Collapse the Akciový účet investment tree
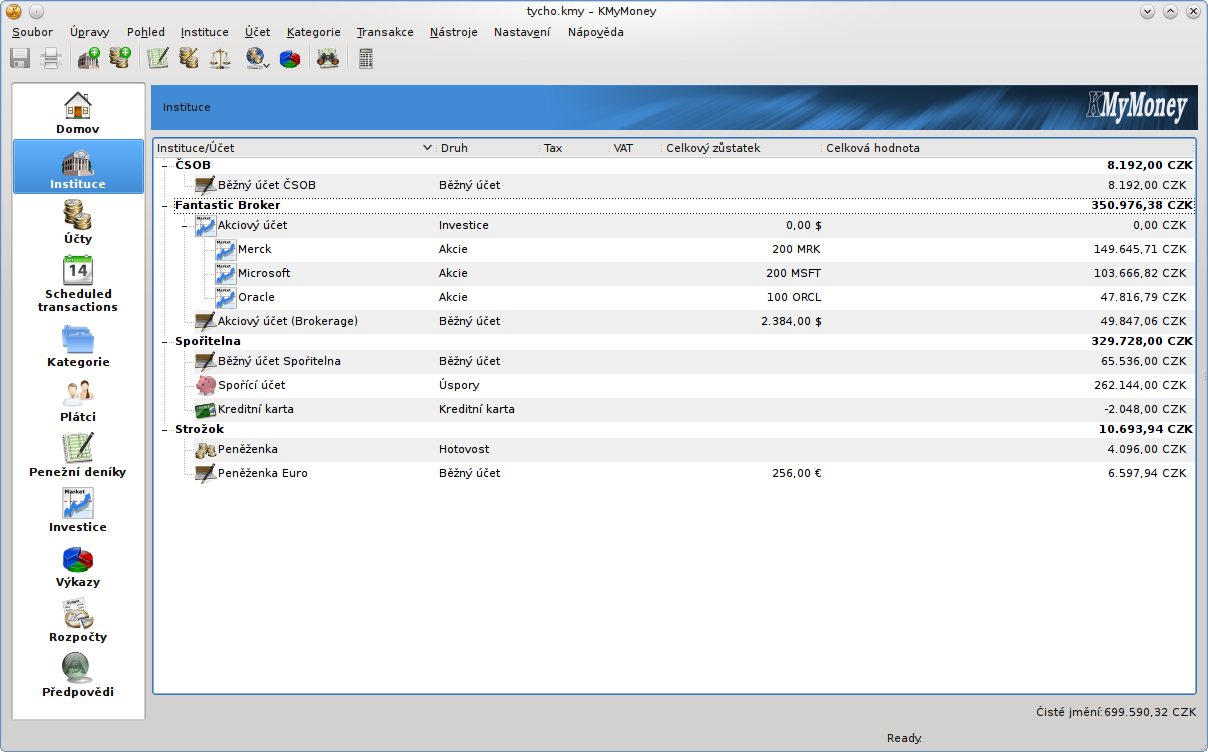The image size is (1208, 752). coord(184,225)
